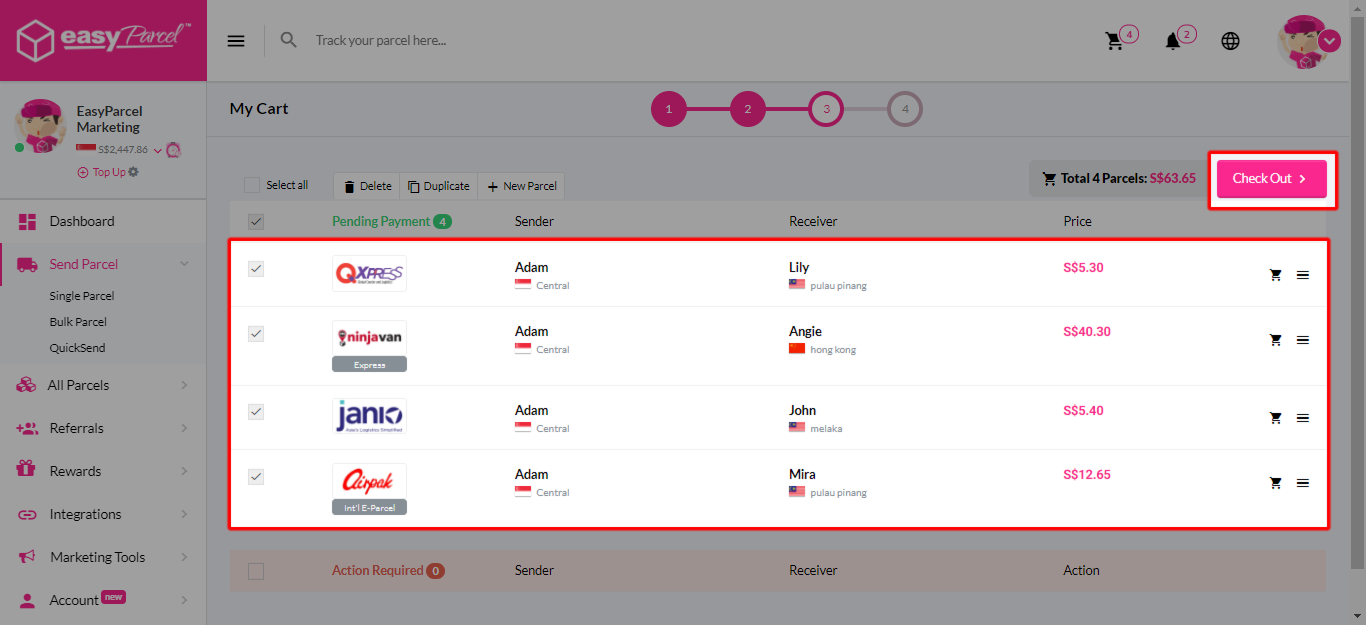Expand the Marketing Tools chevron
This screenshot has width=1366, height=625.
coord(184,557)
